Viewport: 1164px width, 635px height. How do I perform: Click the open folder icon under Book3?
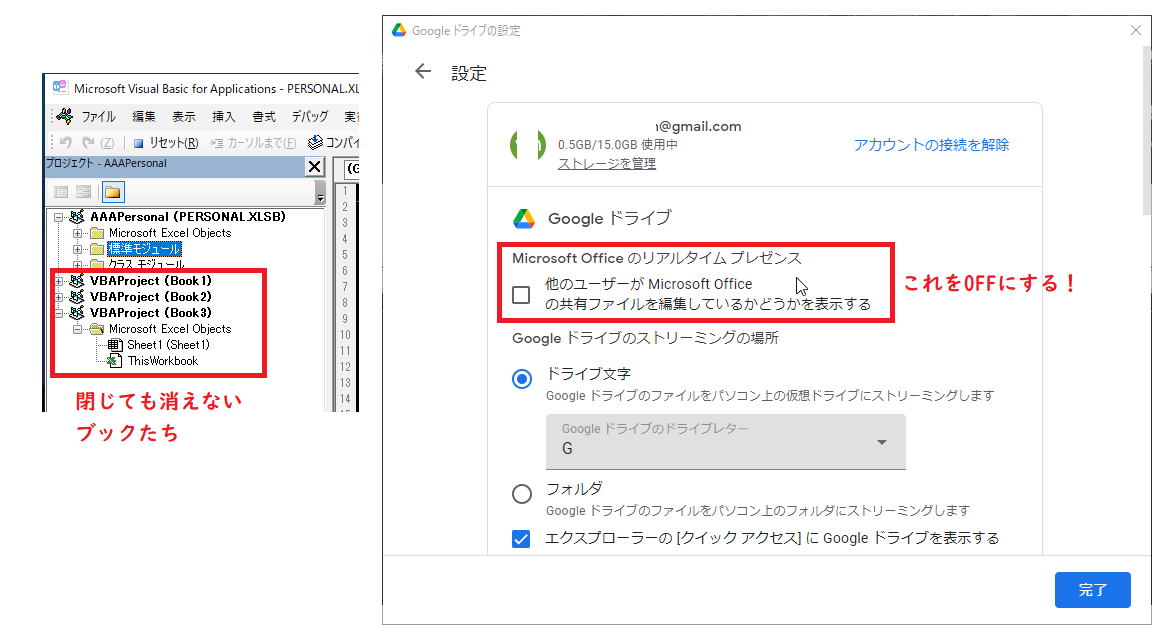coord(97,329)
